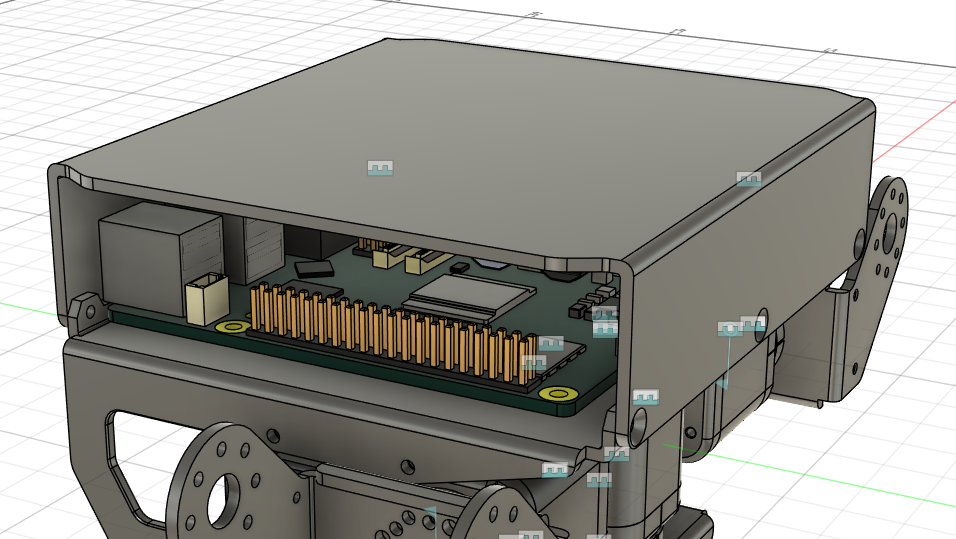This screenshot has height=539, width=956.
Task: Click the small black chip behind GPIO header
Action: click(x=315, y=269)
